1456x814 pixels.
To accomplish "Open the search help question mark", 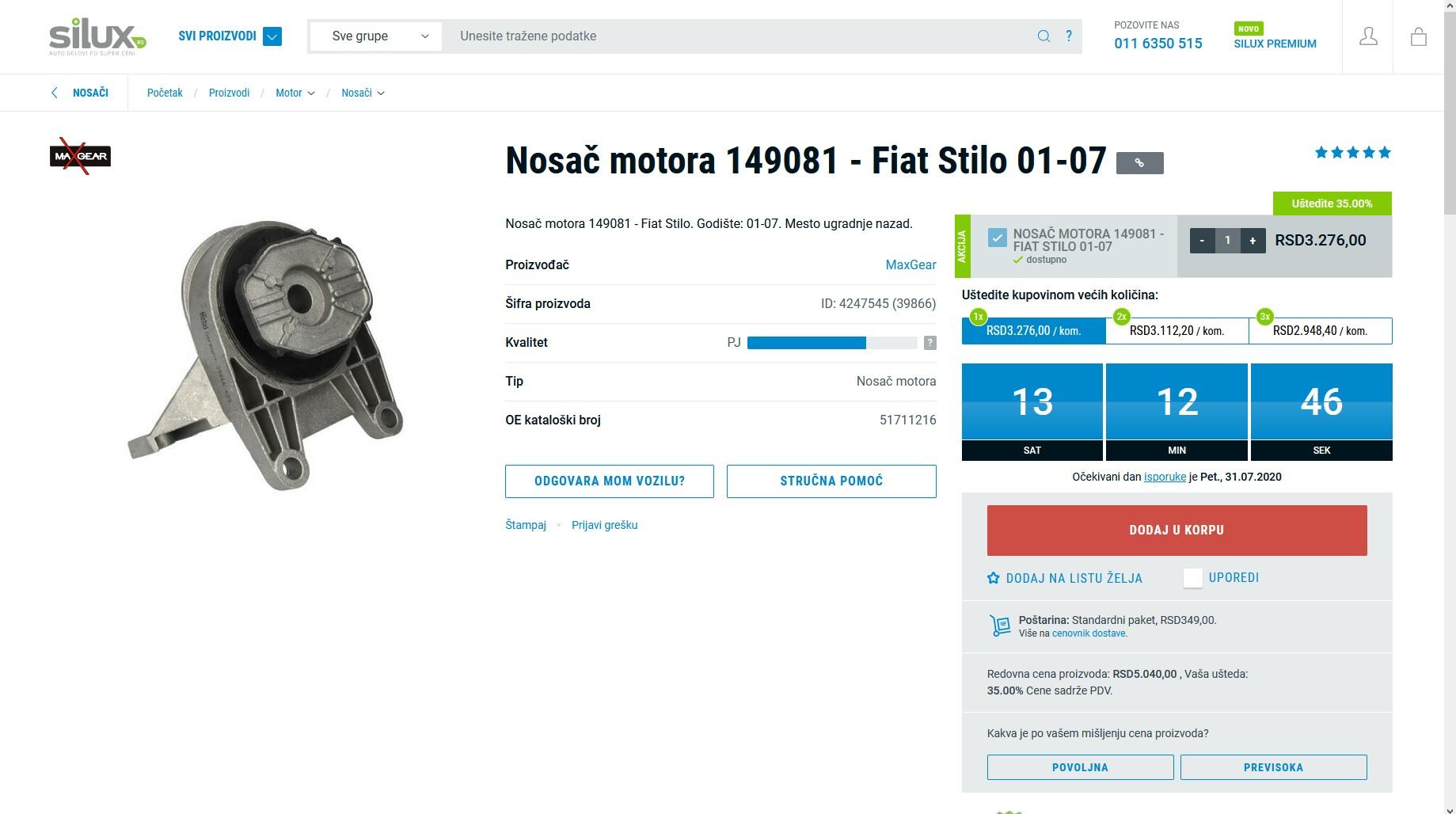I will pyautogui.click(x=1069, y=36).
